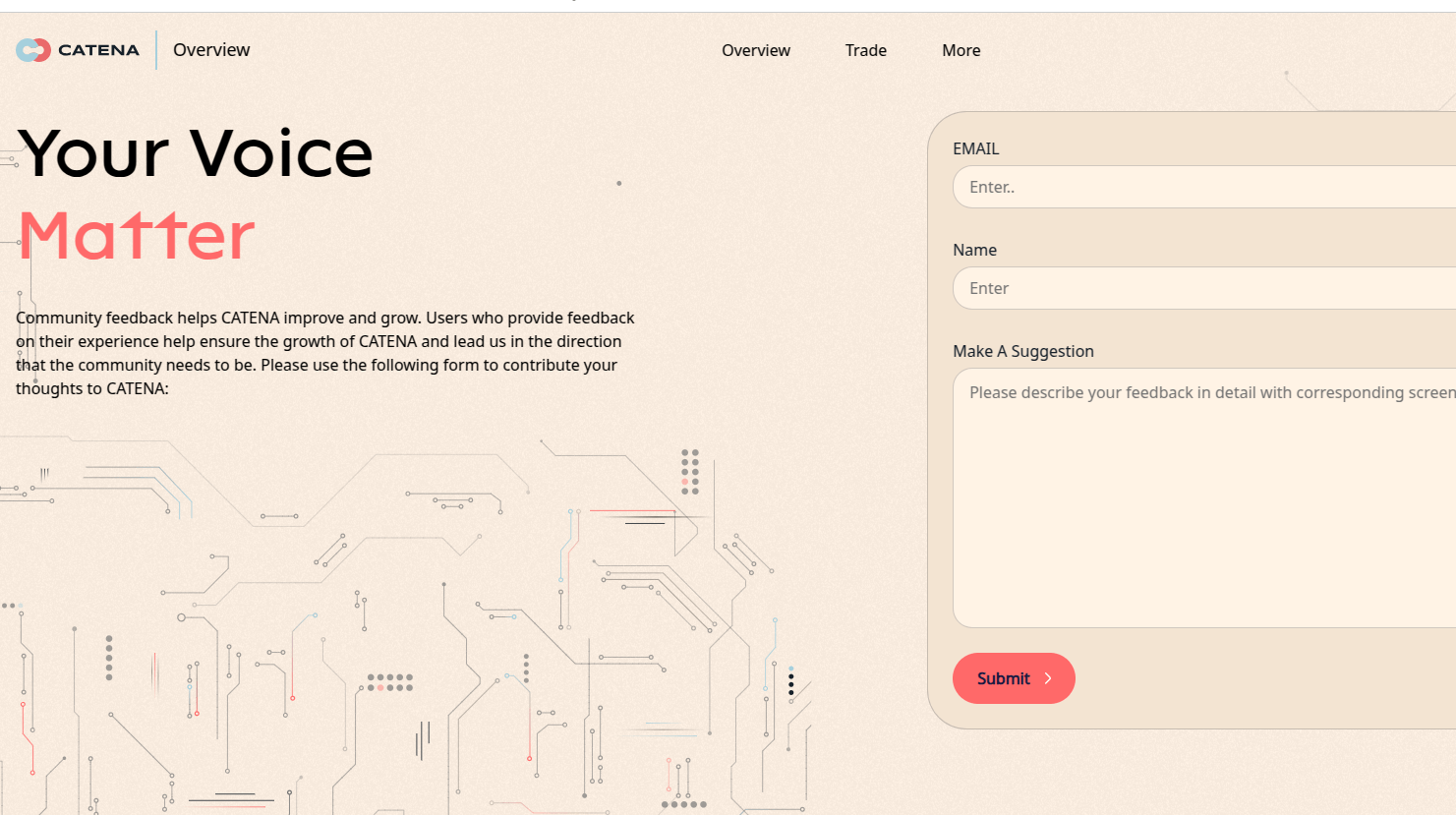
Task: Submit the feedback form
Action: [x=1014, y=678]
